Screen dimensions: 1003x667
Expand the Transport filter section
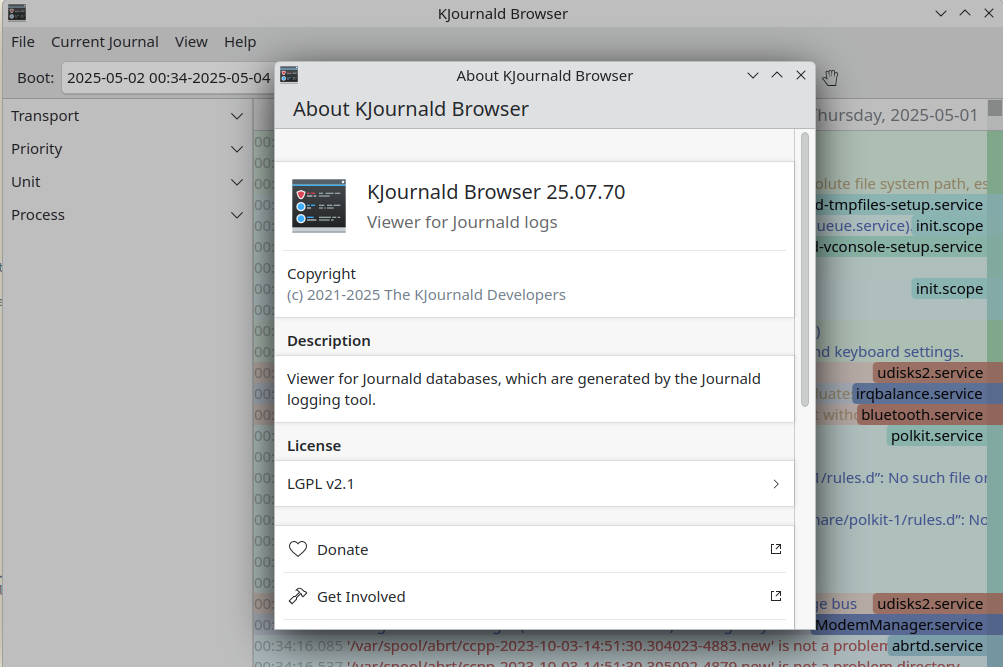236,116
